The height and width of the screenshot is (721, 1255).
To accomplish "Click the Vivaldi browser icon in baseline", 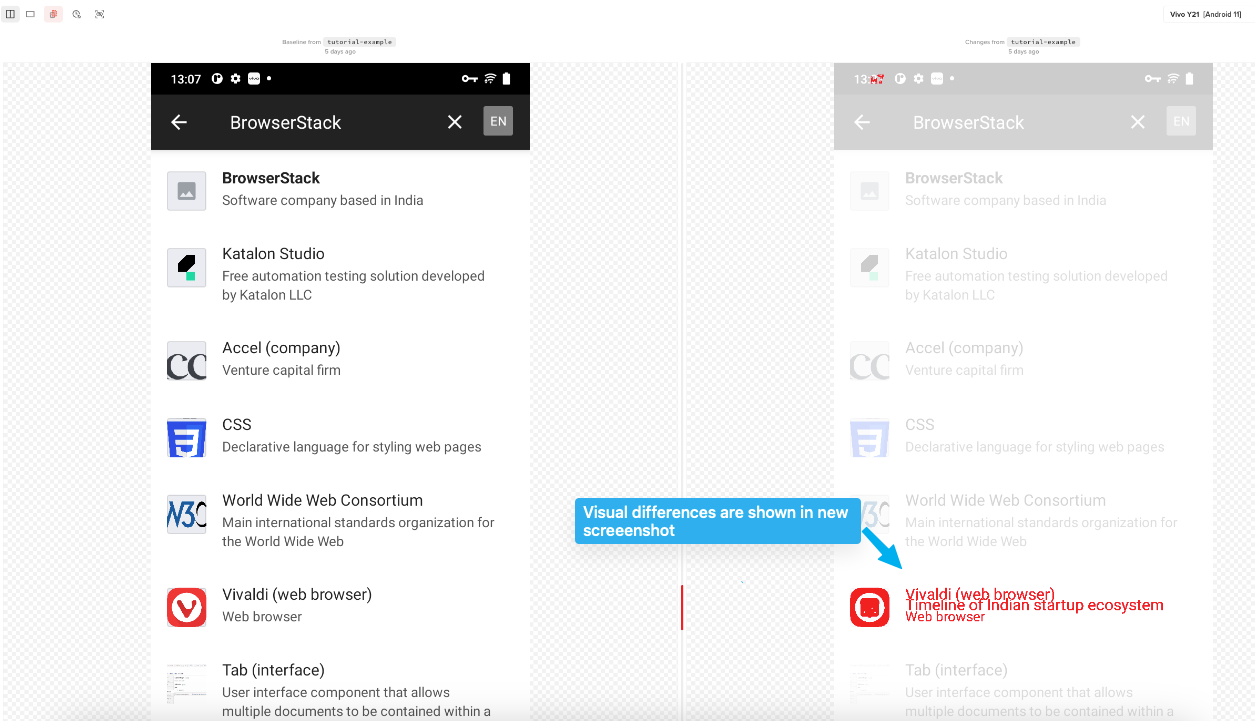I will (187, 607).
